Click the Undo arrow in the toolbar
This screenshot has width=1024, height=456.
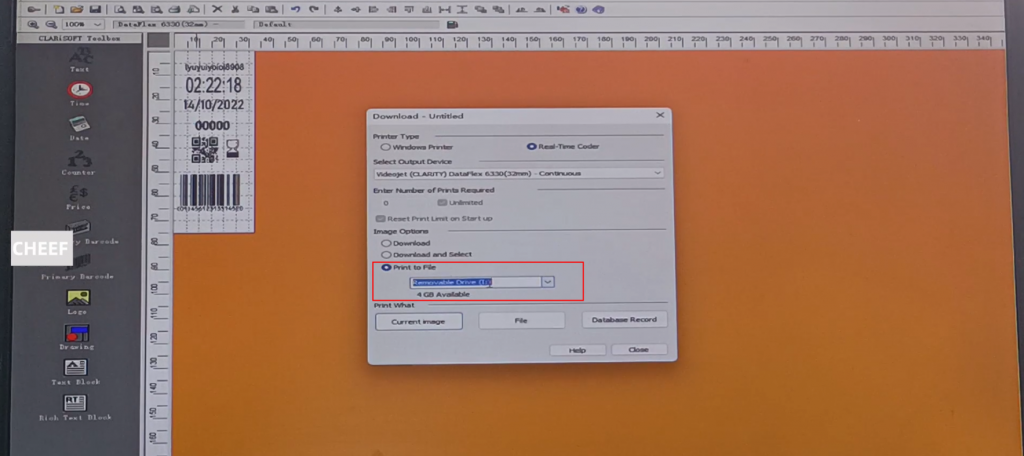(x=295, y=9)
